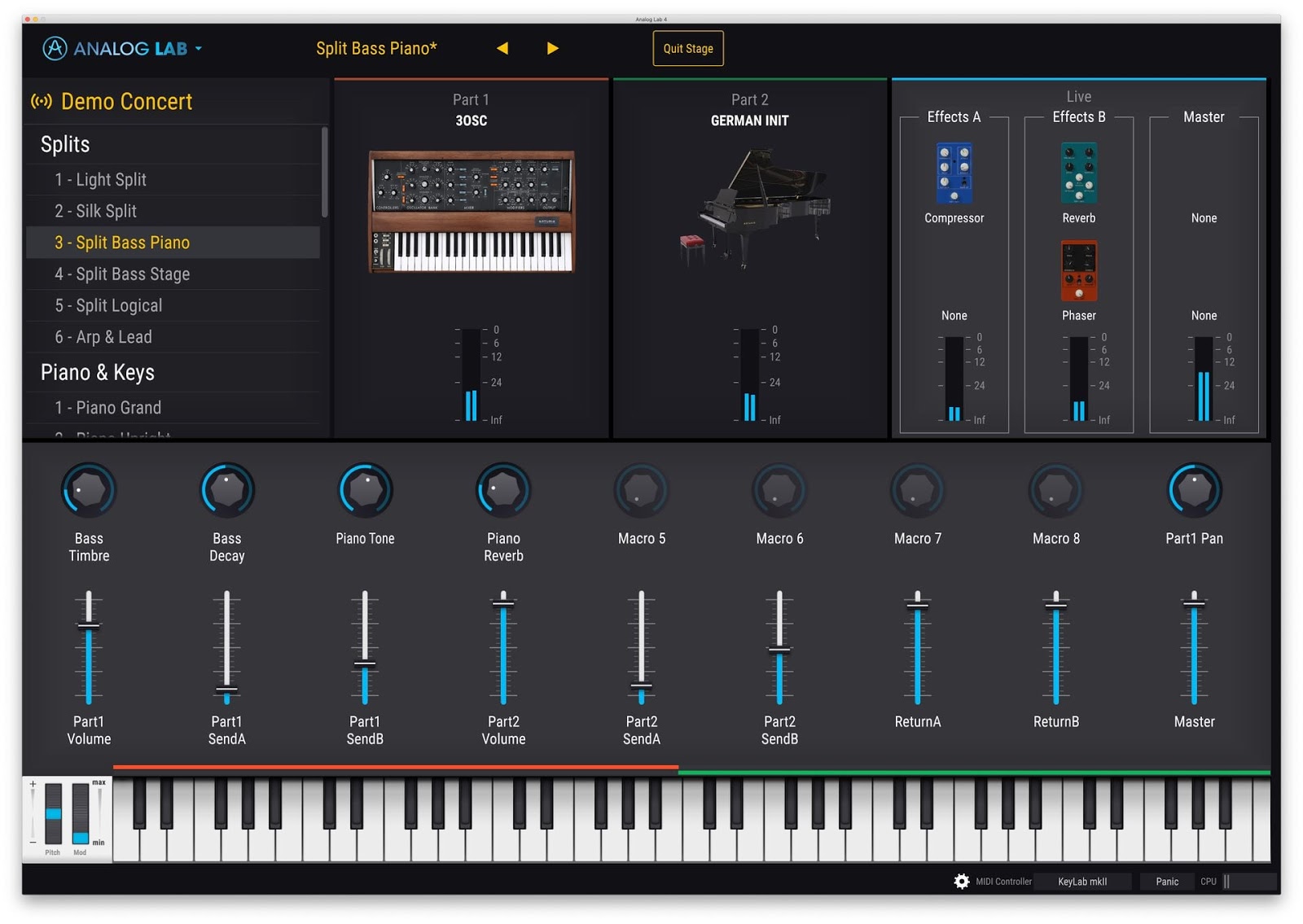Viewport: 1303px width, 924px height.
Task: Select the Part 2 tab header
Action: 750,99
